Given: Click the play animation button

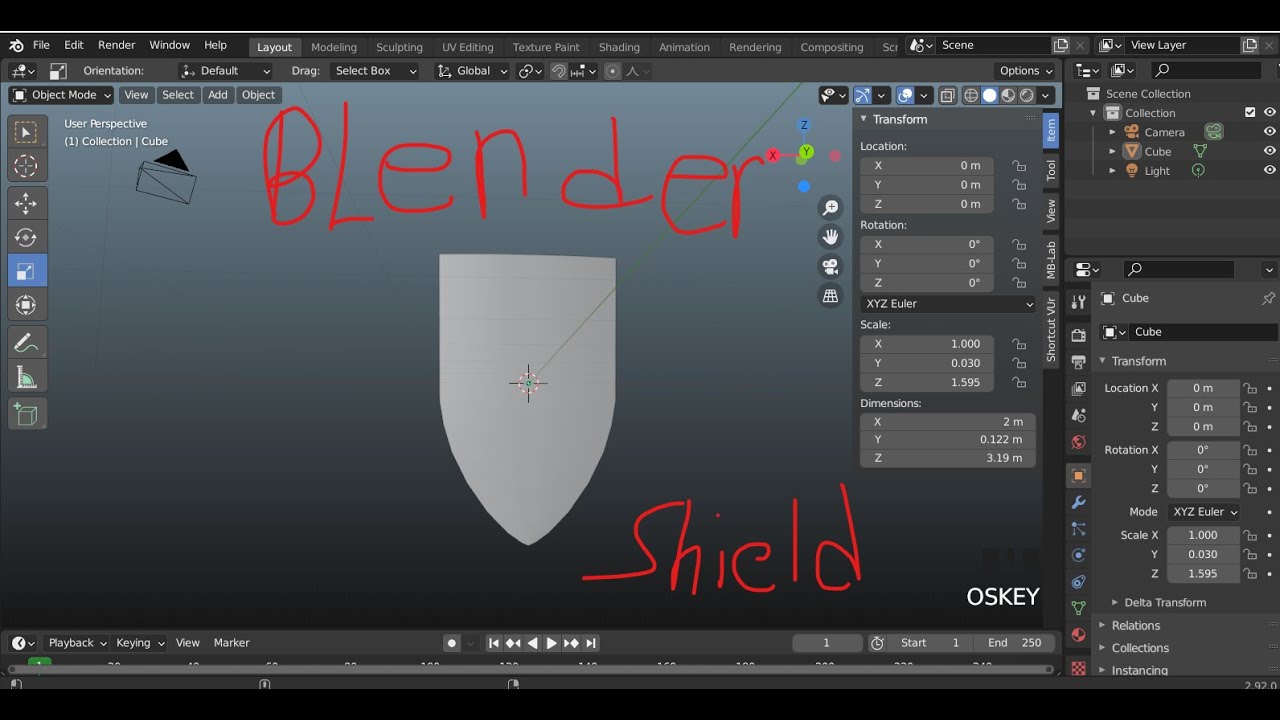Looking at the screenshot, I should click(x=551, y=643).
